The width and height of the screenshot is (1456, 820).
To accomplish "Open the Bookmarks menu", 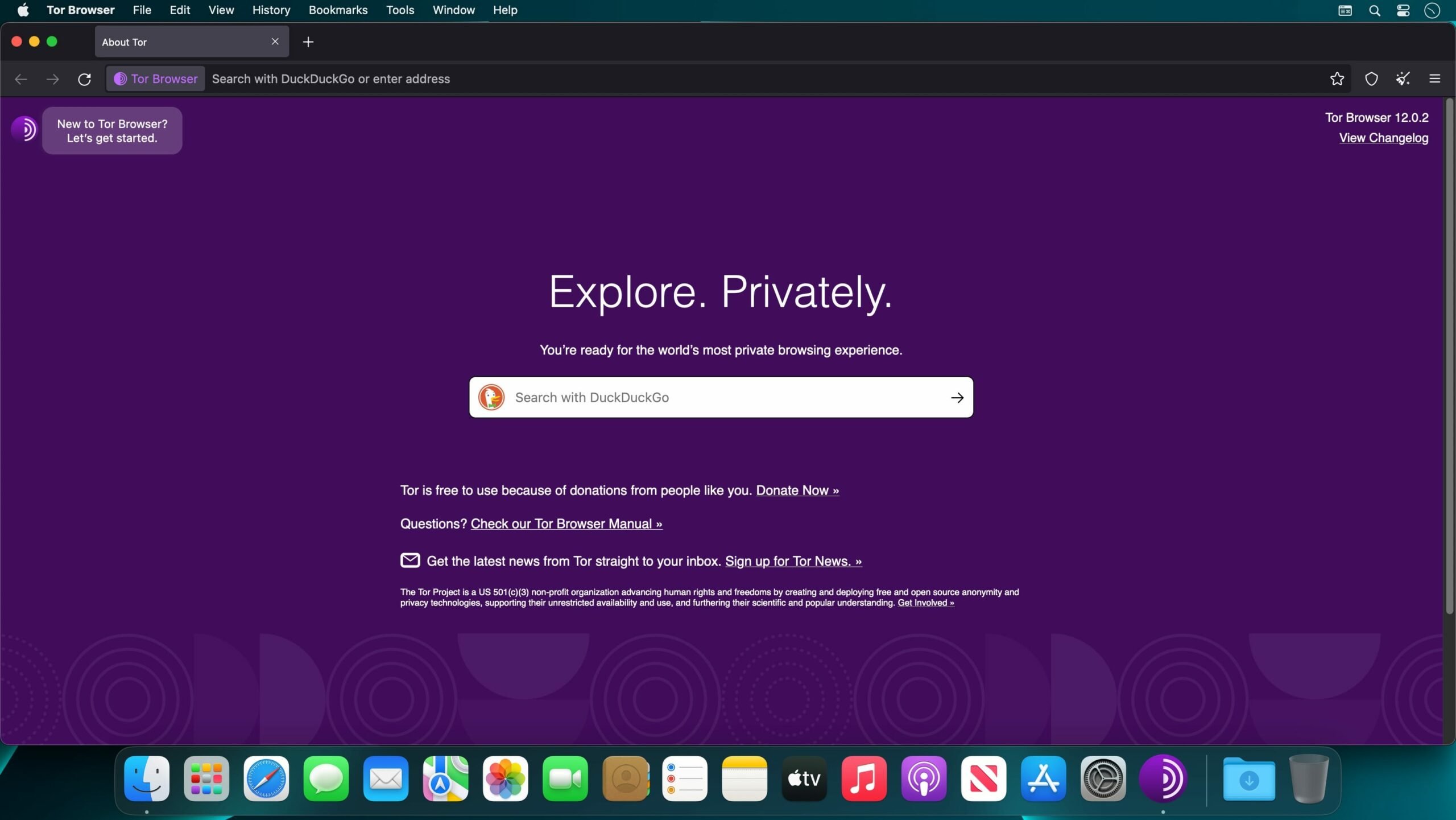I will [338, 10].
